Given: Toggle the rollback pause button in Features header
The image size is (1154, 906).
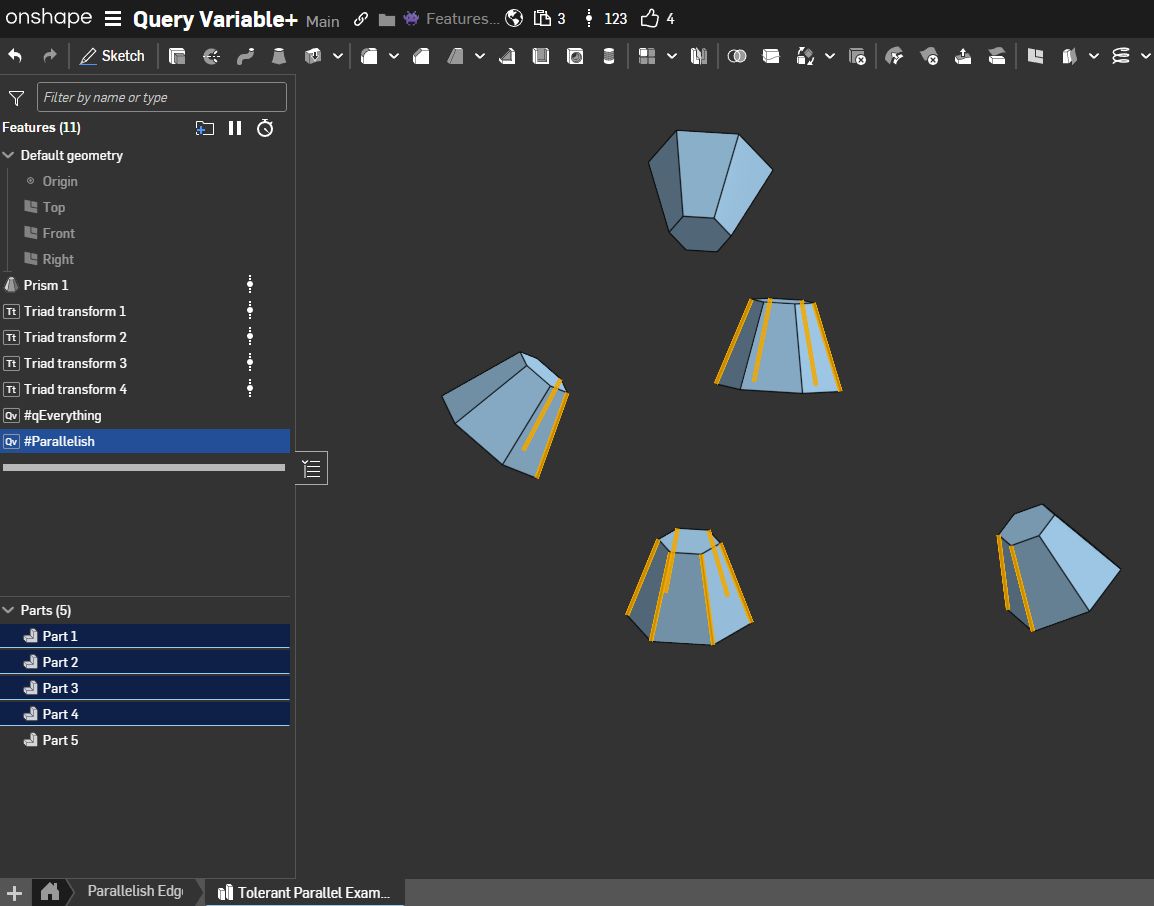Looking at the screenshot, I should pyautogui.click(x=235, y=128).
